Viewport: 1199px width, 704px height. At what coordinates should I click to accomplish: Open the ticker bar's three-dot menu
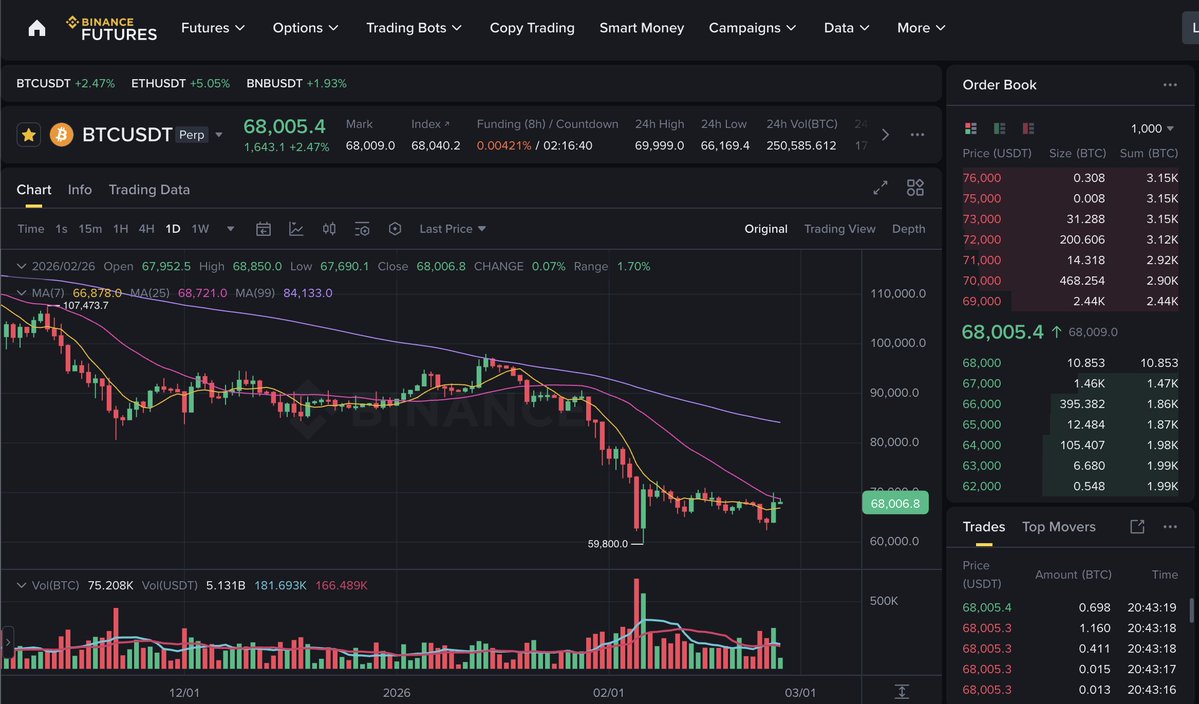tap(917, 135)
